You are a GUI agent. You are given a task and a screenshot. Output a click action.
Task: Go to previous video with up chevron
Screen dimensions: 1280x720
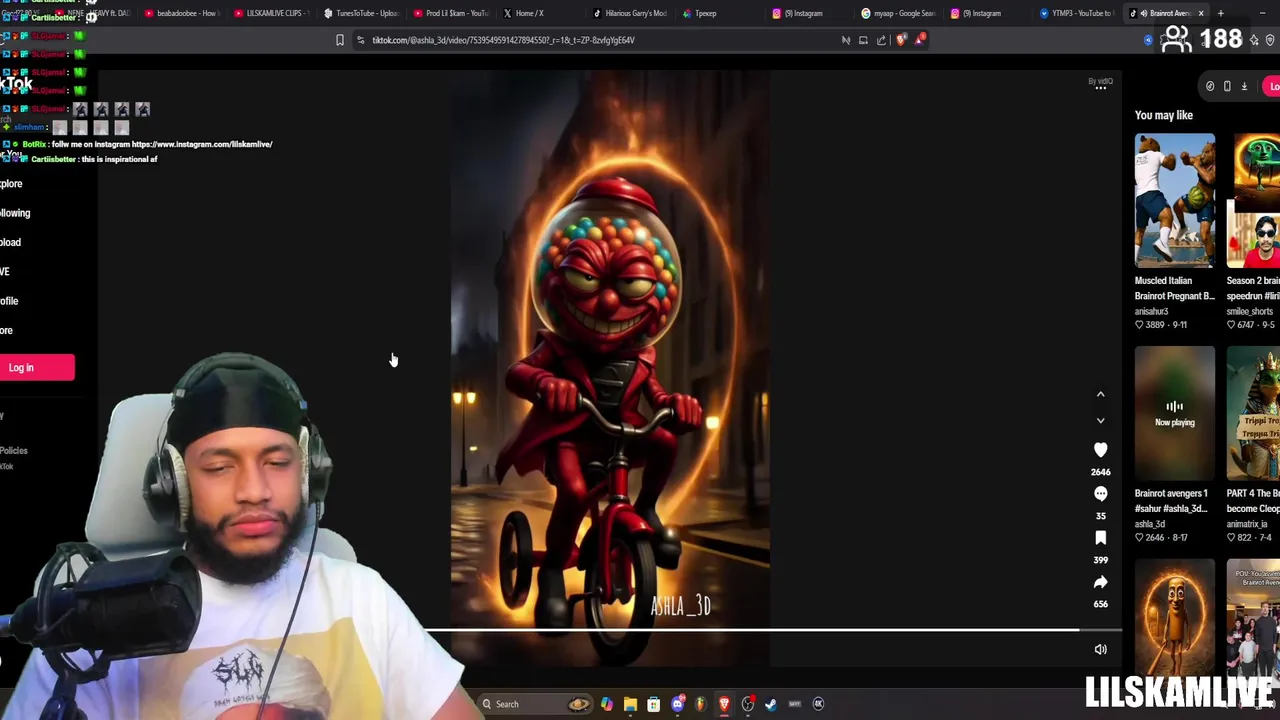1100,394
